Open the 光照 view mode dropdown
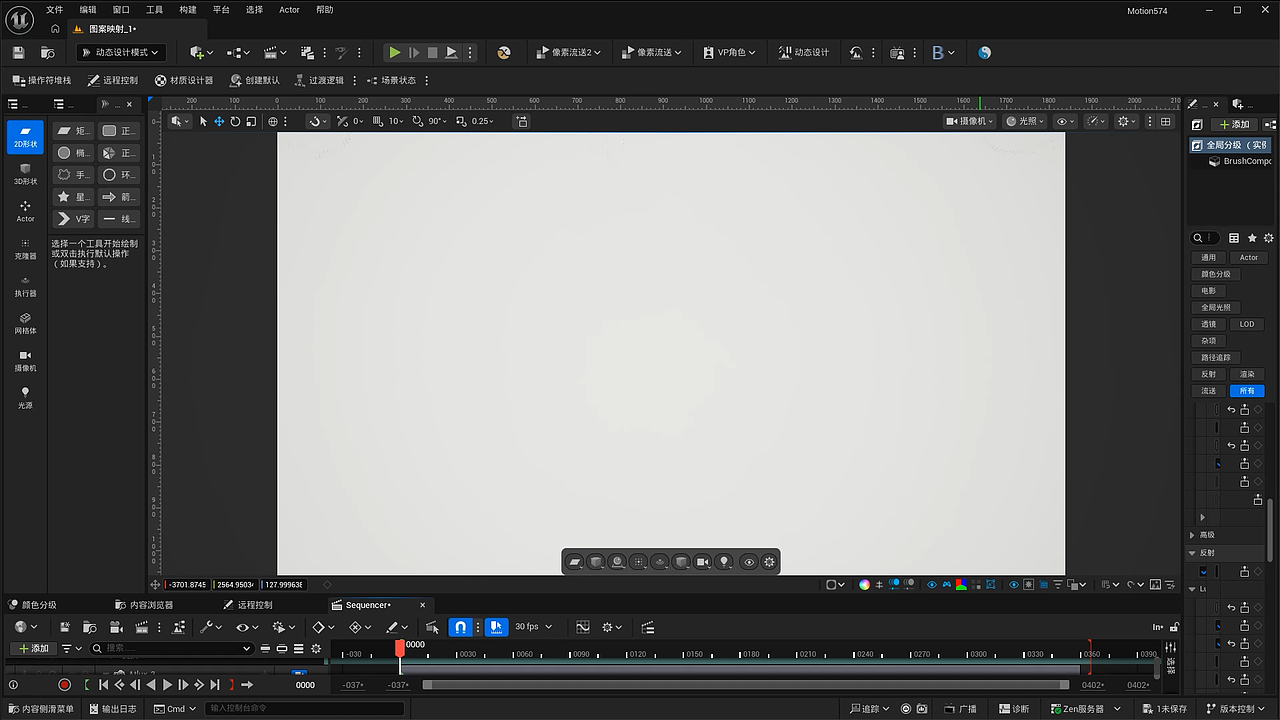 click(1025, 121)
